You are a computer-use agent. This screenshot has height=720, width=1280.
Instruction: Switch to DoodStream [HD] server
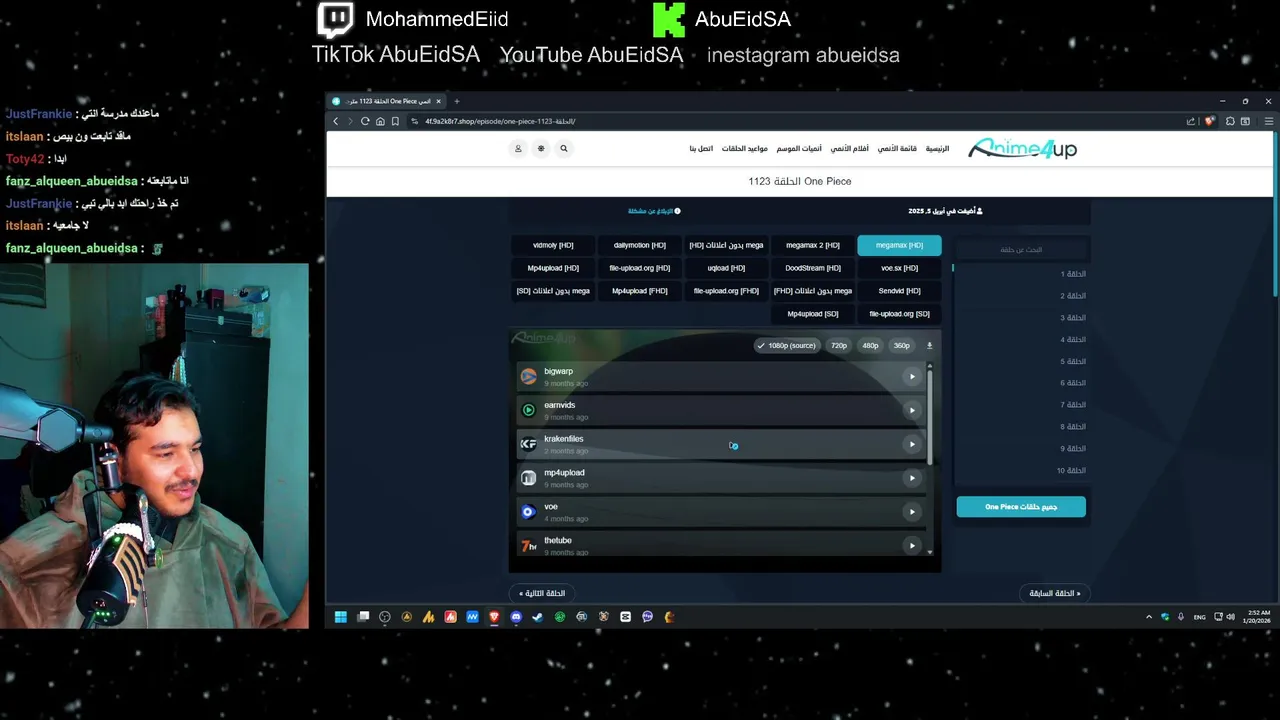tap(813, 268)
